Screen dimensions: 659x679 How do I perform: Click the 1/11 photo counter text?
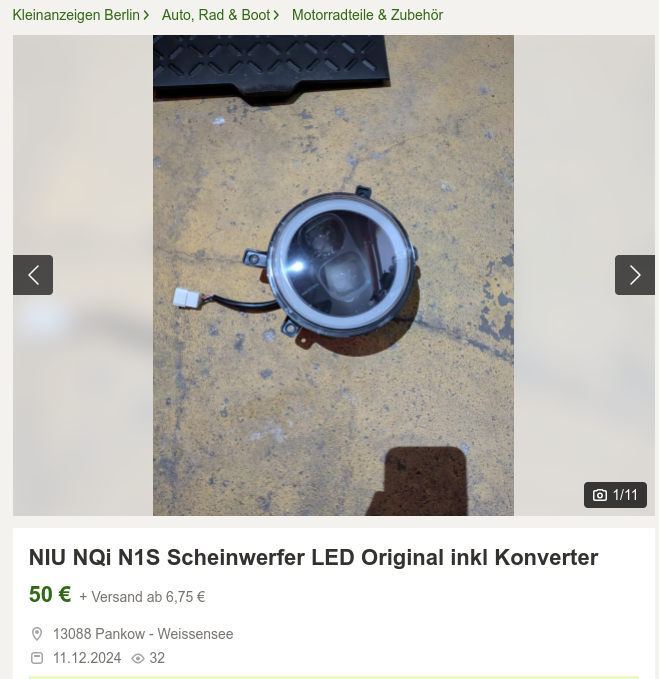tap(625, 495)
